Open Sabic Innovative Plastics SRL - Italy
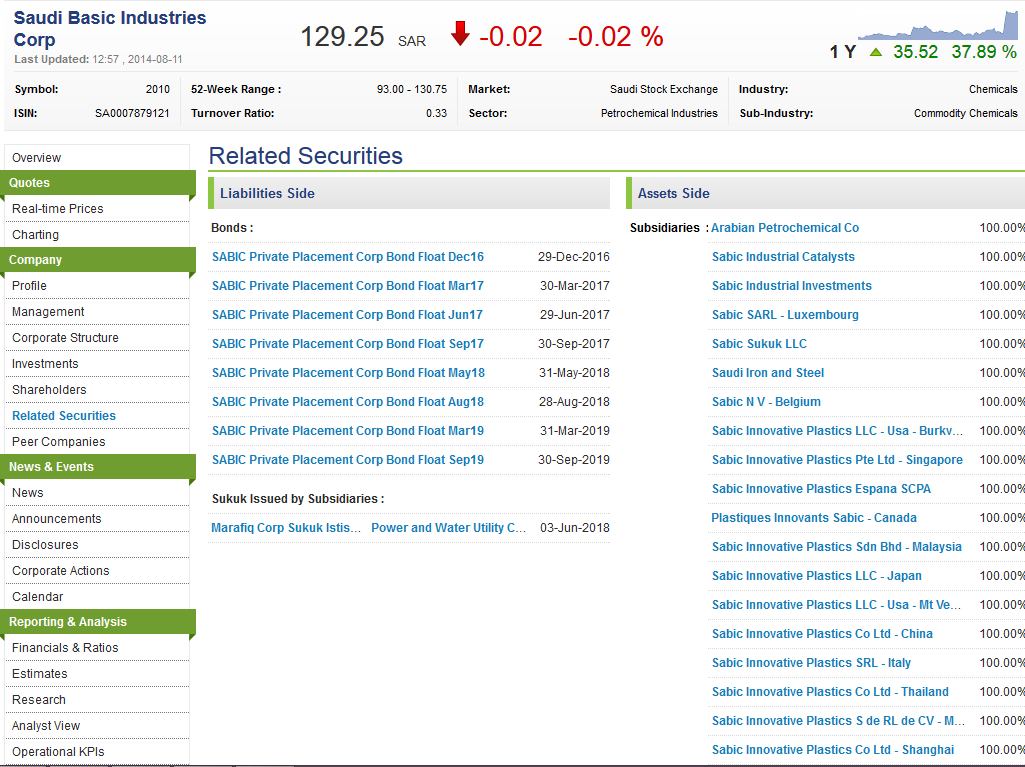Viewport: 1025px width, 767px height. click(811, 662)
